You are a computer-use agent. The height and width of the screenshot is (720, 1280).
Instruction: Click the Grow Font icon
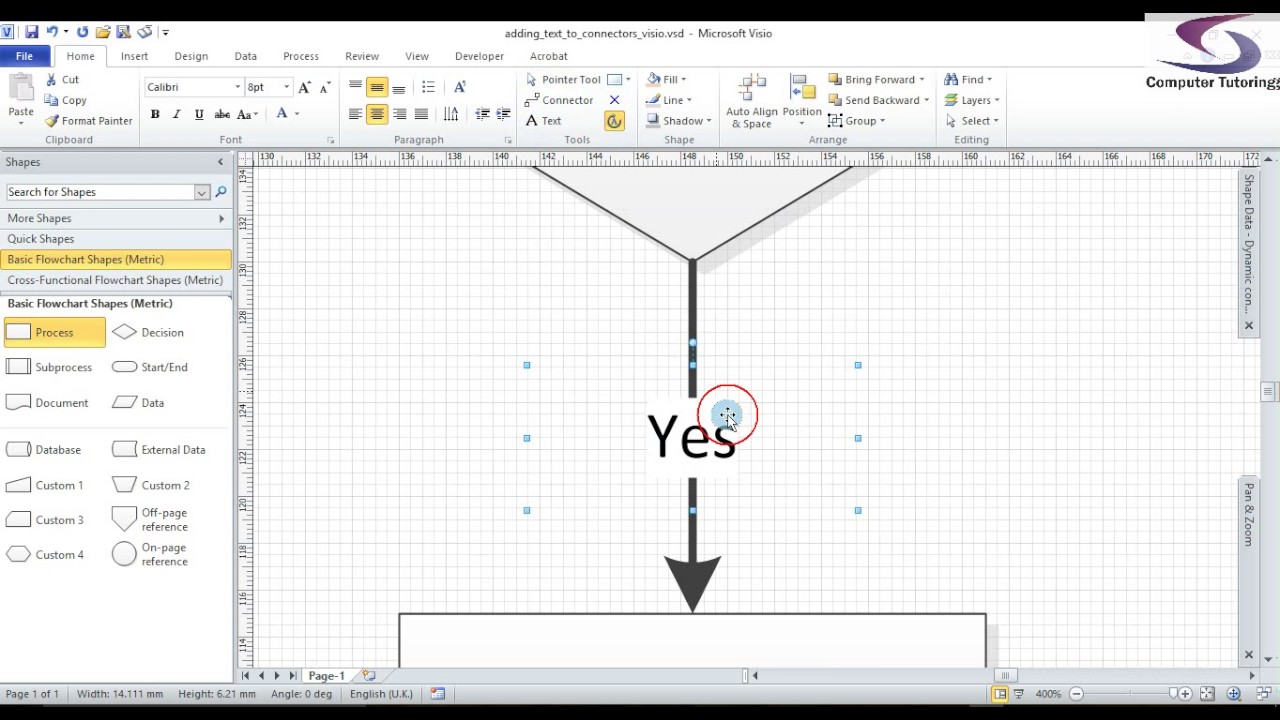tap(305, 88)
